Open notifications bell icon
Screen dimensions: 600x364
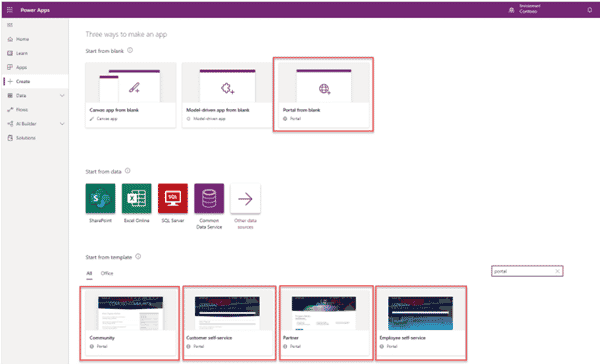click(x=590, y=10)
